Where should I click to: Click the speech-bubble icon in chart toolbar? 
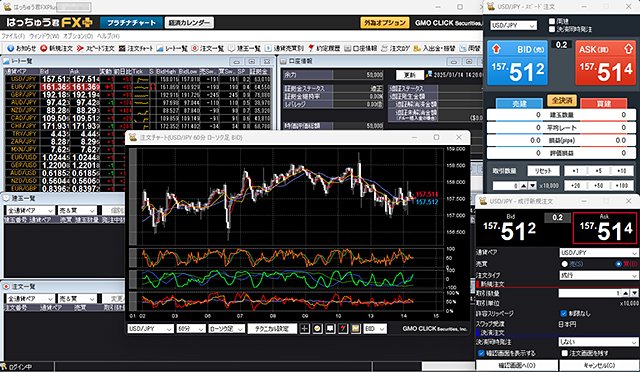click(x=330, y=329)
